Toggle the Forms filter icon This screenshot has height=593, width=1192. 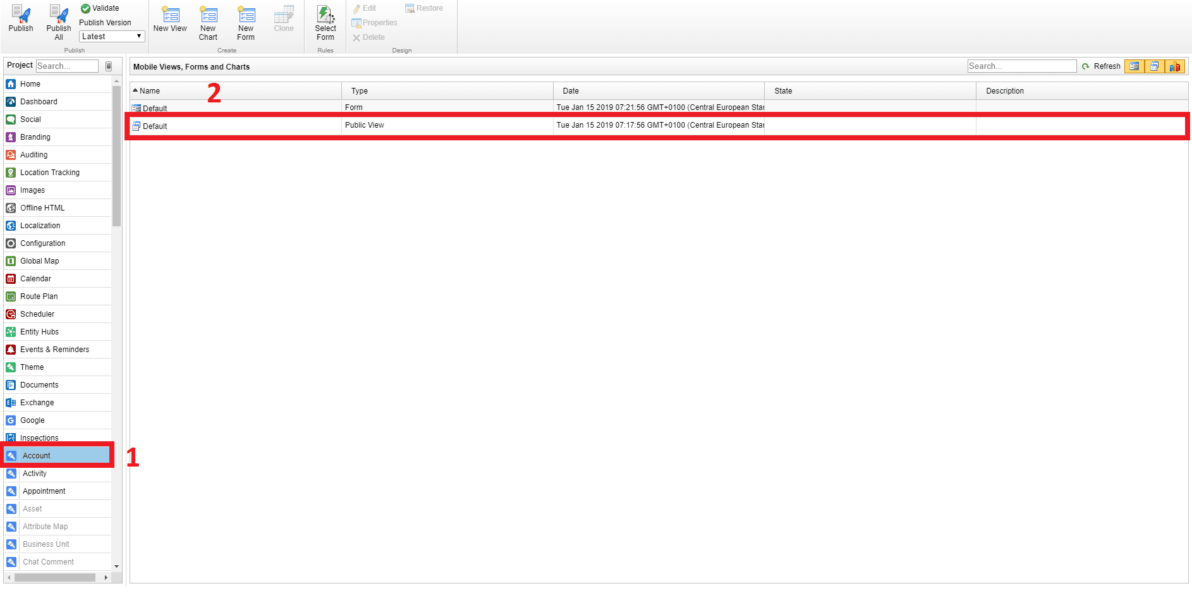(x=1154, y=66)
